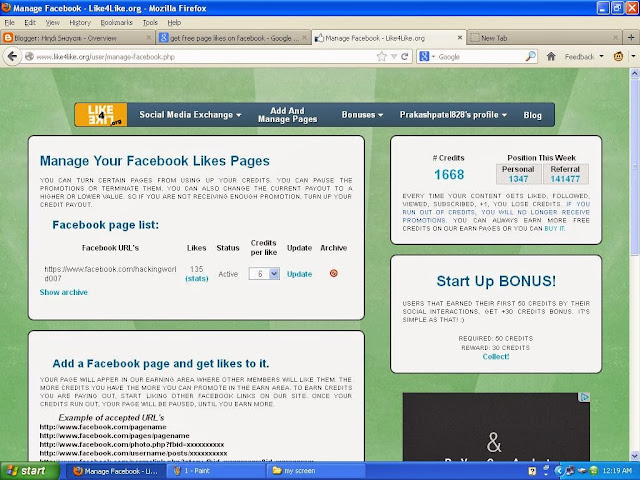Screen dimensions: 640x480
Task: Open the Help menu
Action: point(174,22)
